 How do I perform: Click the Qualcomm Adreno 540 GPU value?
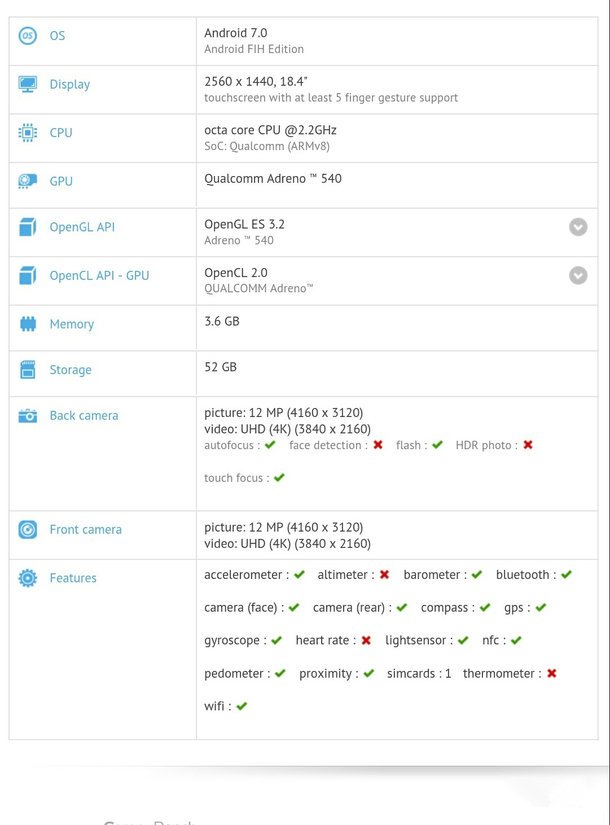[273, 179]
